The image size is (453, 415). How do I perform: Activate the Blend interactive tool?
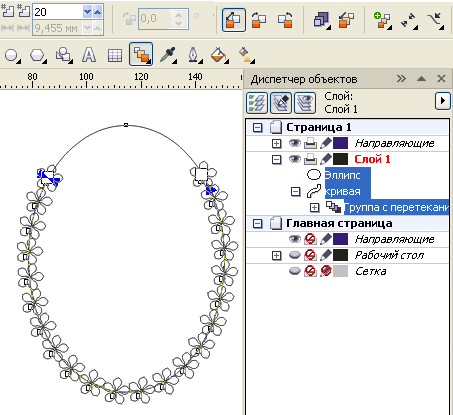141,54
